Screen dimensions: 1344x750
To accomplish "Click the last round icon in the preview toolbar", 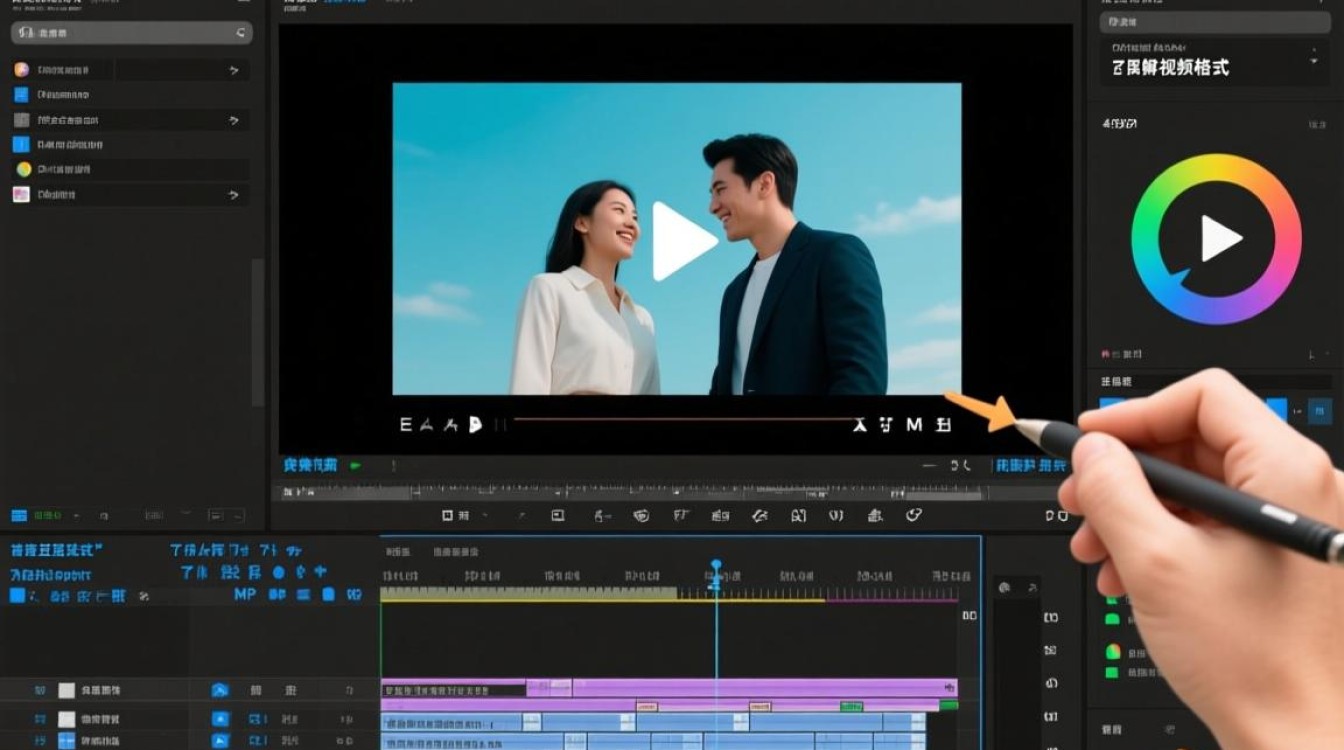I will click(x=912, y=515).
